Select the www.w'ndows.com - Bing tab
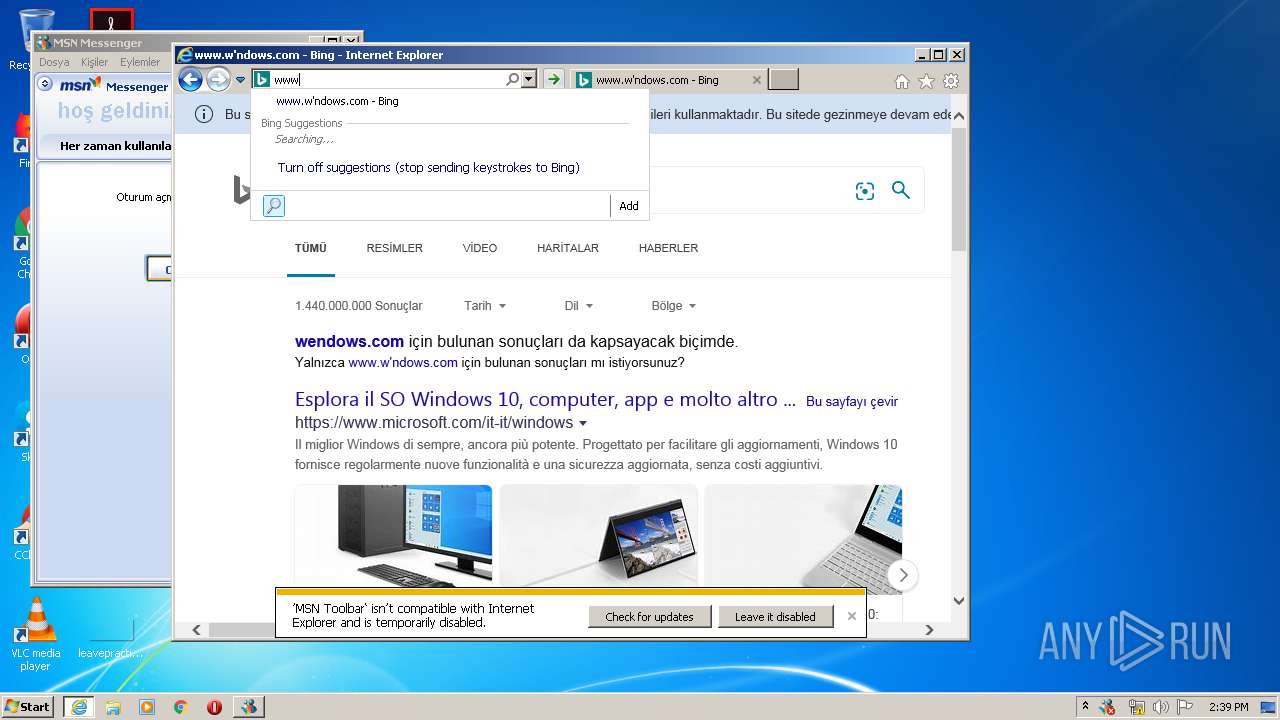 click(x=657, y=80)
